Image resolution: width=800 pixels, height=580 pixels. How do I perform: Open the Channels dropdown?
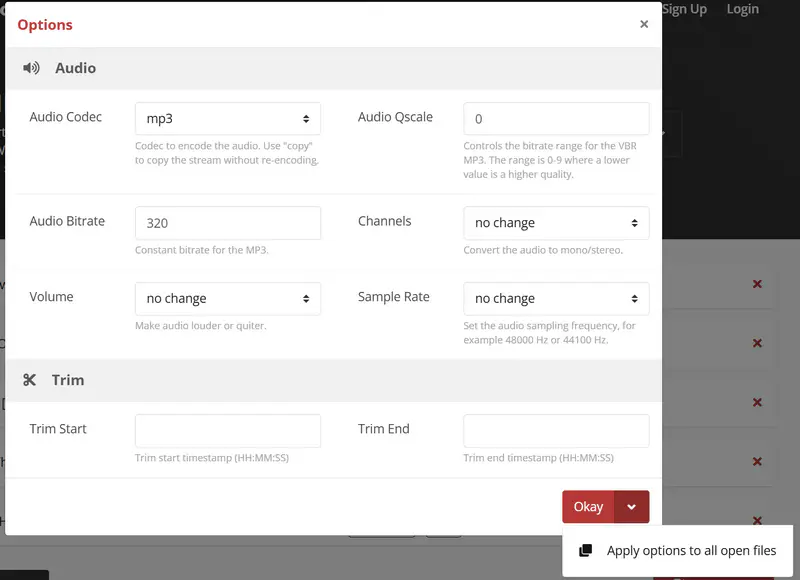click(x=556, y=222)
